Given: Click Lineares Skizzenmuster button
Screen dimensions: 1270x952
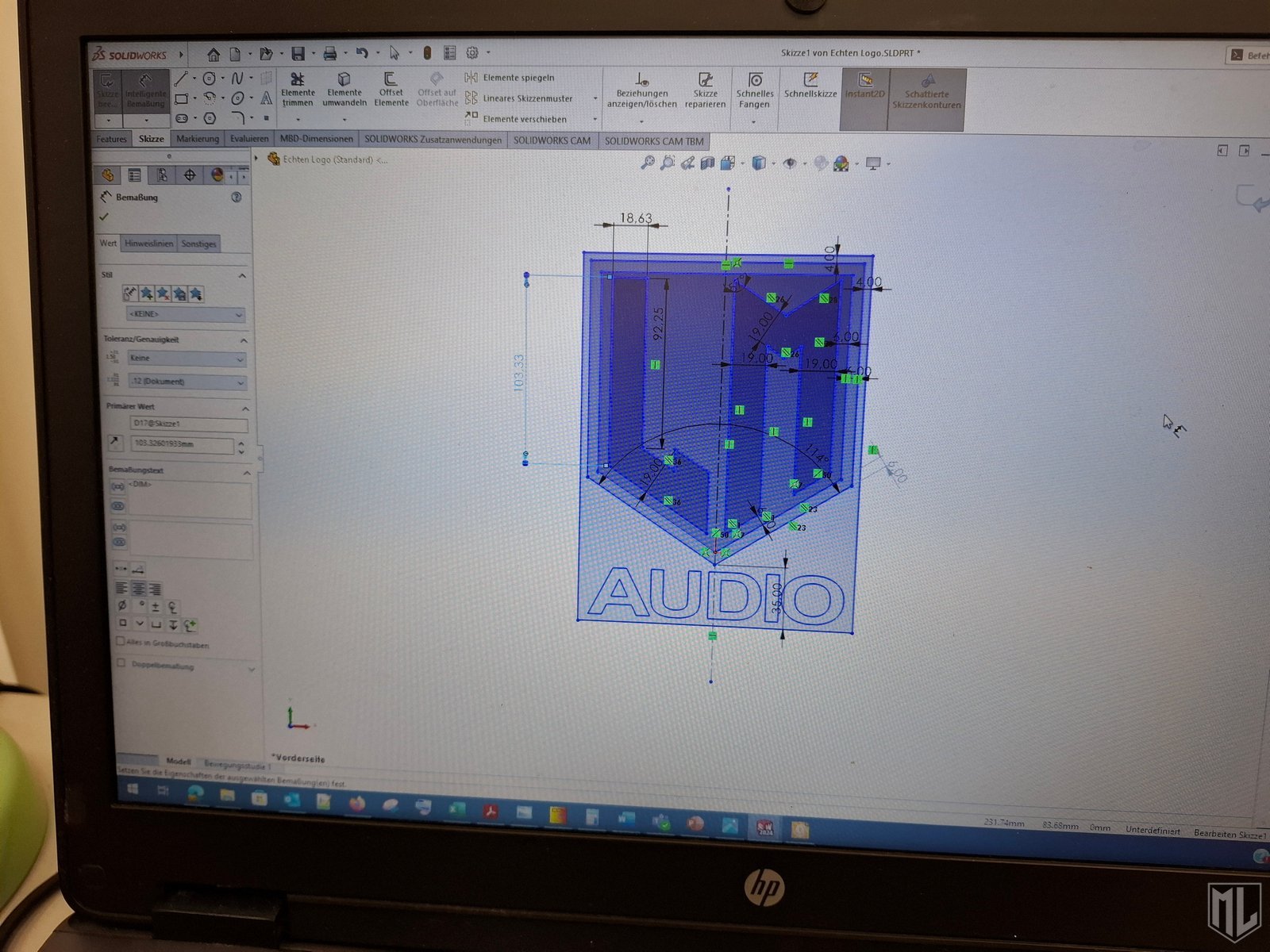Looking at the screenshot, I should coord(526,98).
